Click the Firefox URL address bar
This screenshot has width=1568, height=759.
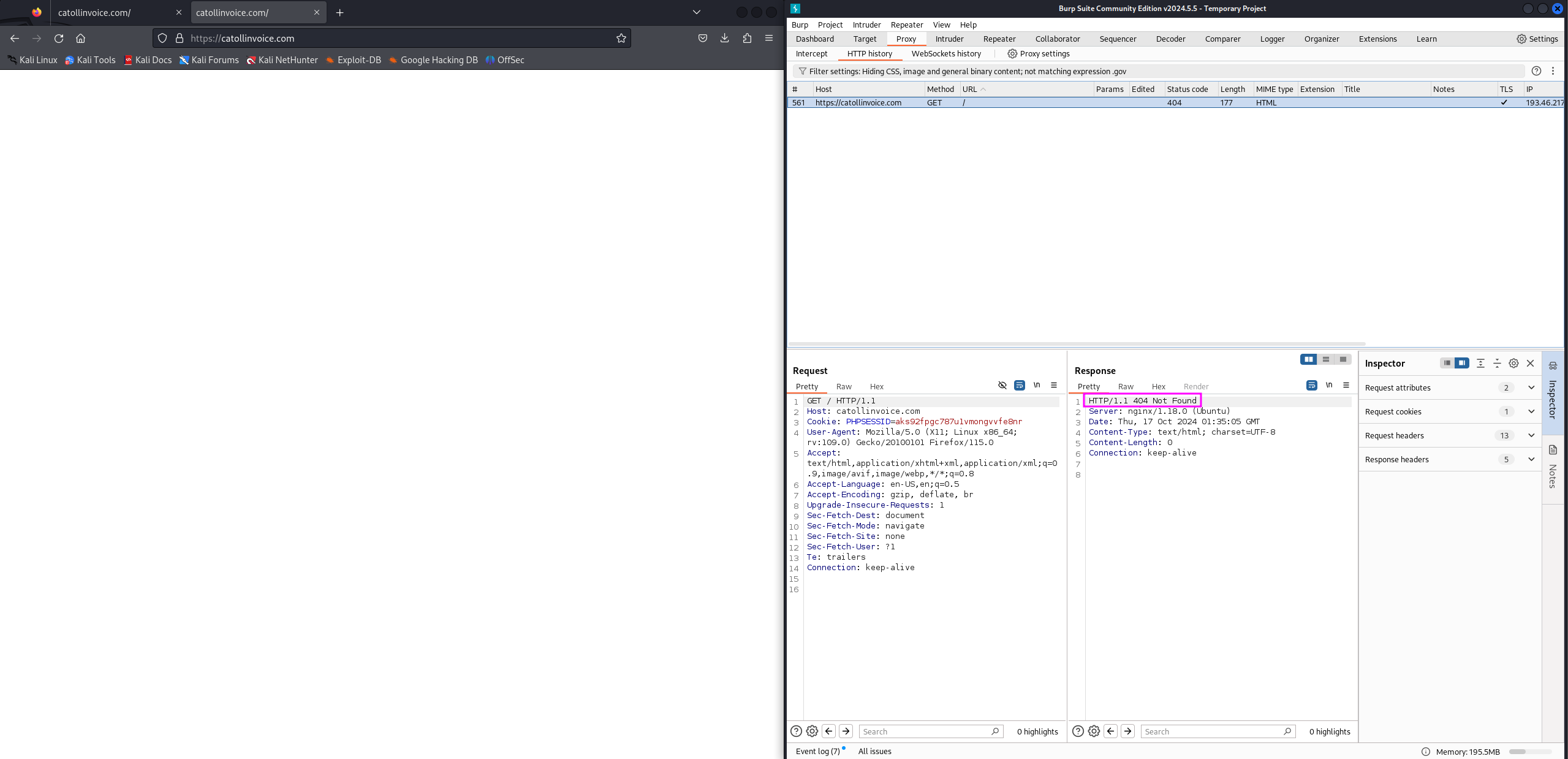tap(392, 38)
